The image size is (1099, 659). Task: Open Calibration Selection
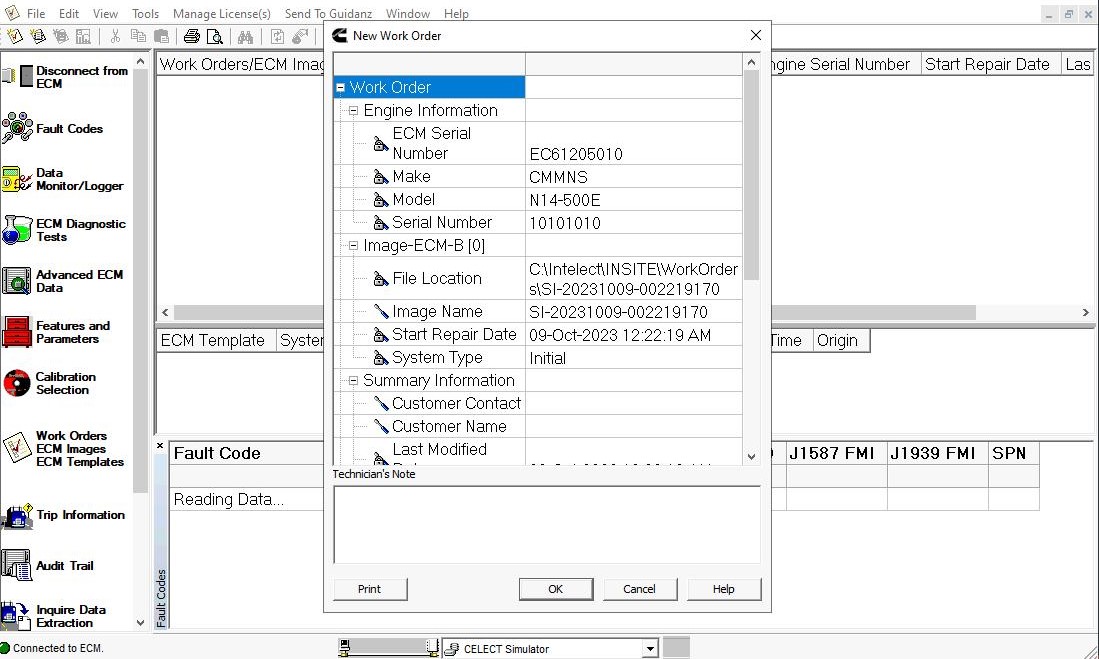pyautogui.click(x=49, y=383)
